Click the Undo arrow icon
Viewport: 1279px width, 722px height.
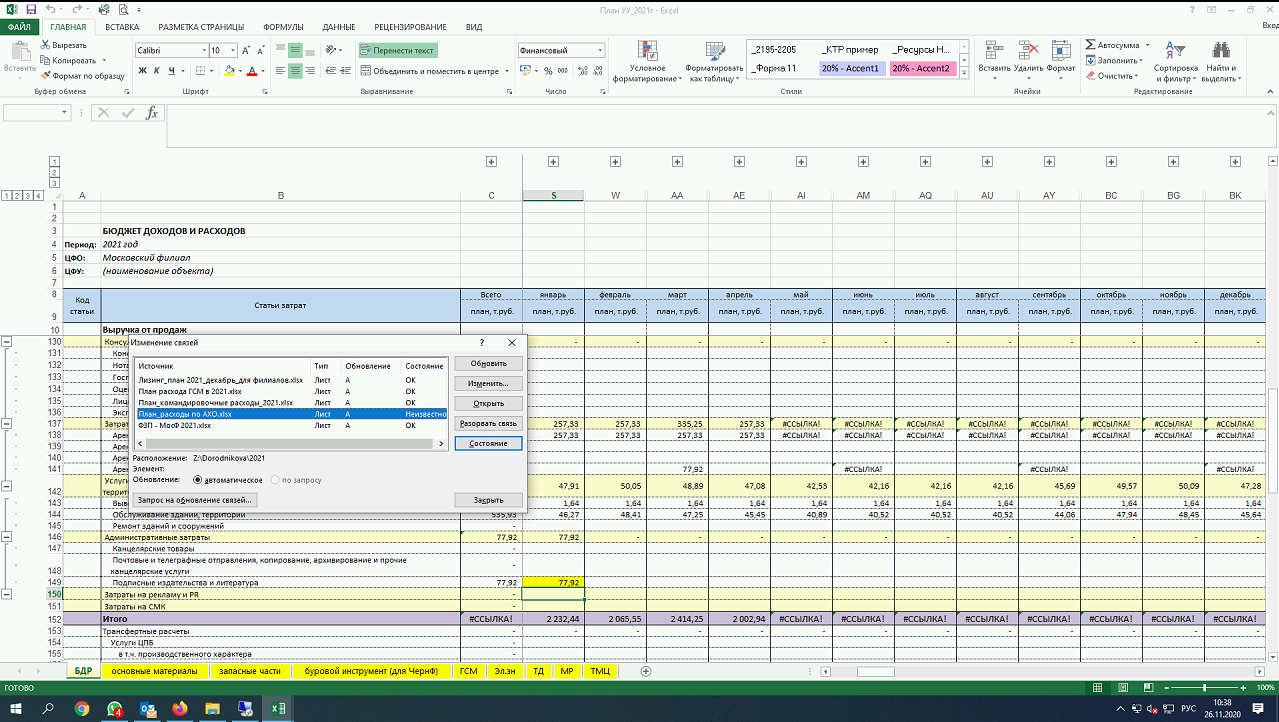51,8
